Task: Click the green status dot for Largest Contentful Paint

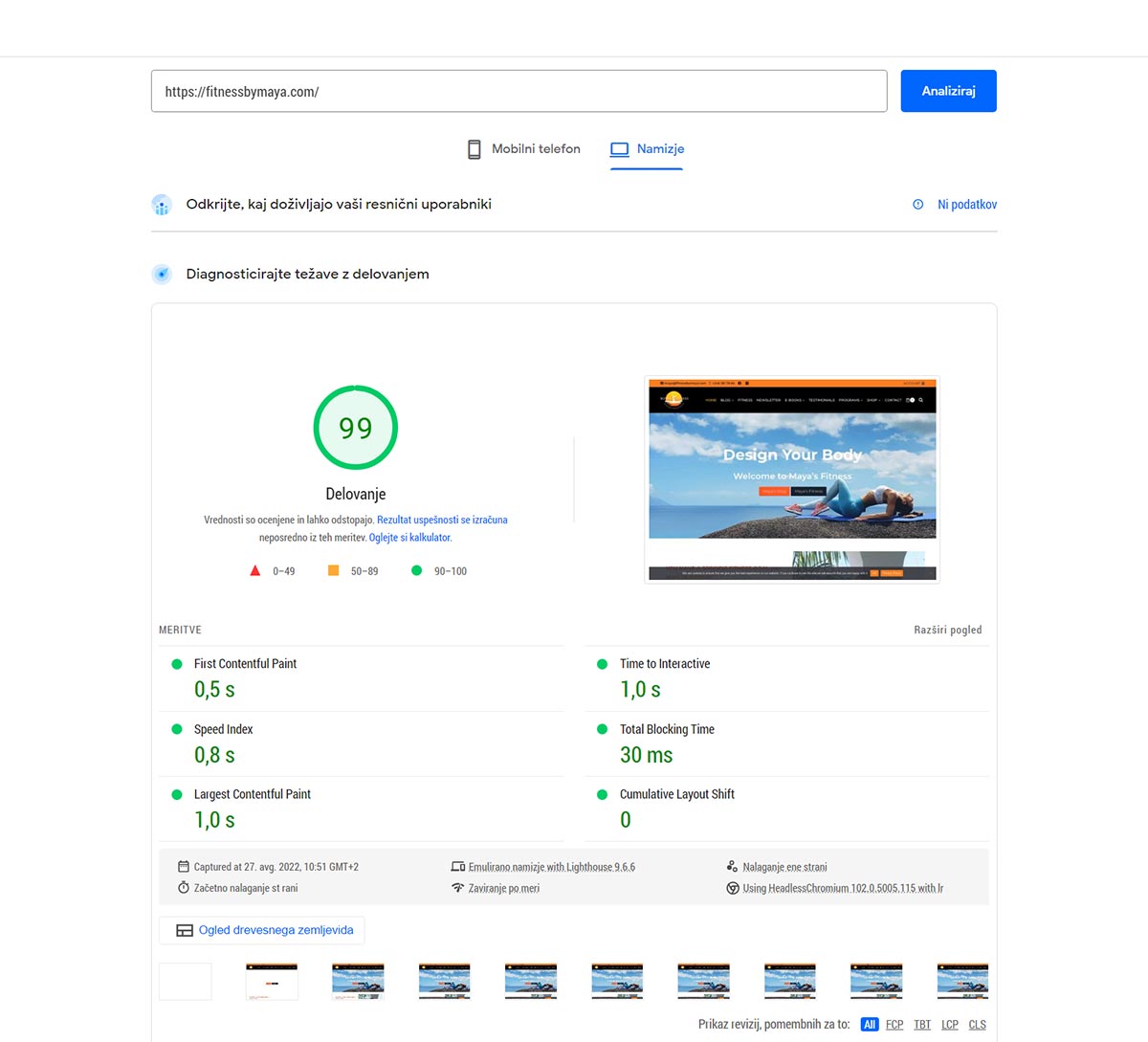Action: click(x=176, y=794)
